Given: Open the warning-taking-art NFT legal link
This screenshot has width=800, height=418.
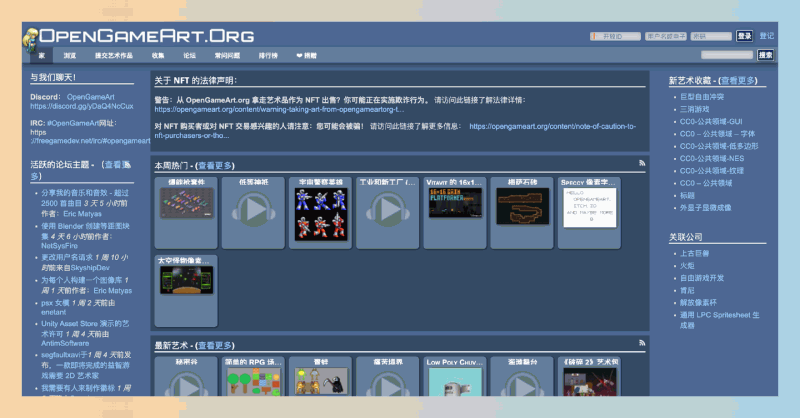Looking at the screenshot, I should click(279, 109).
